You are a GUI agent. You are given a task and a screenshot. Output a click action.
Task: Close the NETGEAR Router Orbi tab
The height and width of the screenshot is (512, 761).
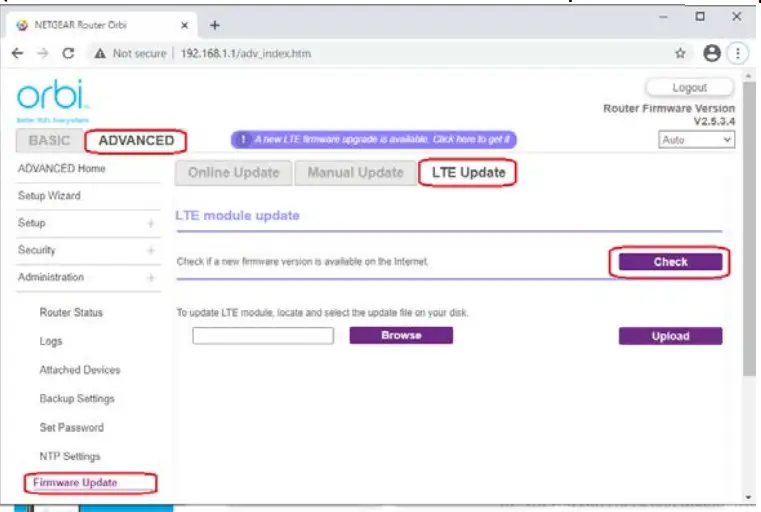coord(184,25)
